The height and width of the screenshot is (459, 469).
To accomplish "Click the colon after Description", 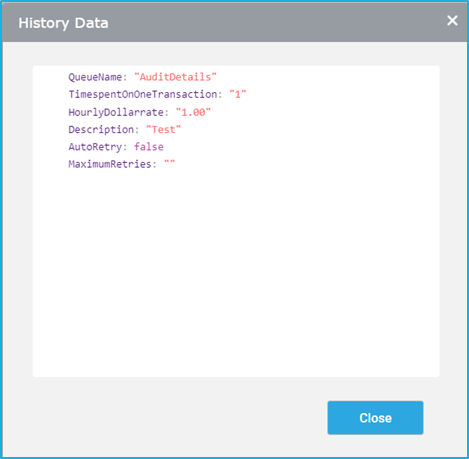I will (137, 130).
